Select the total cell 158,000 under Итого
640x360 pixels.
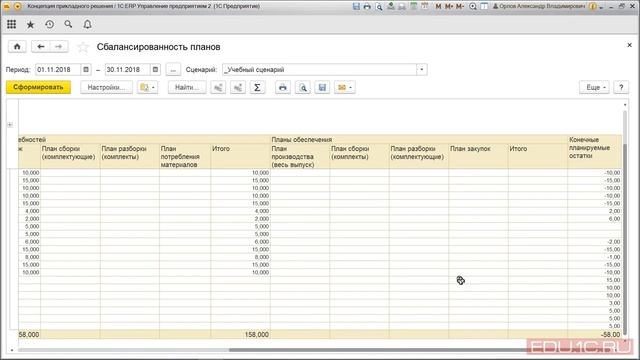click(240, 334)
